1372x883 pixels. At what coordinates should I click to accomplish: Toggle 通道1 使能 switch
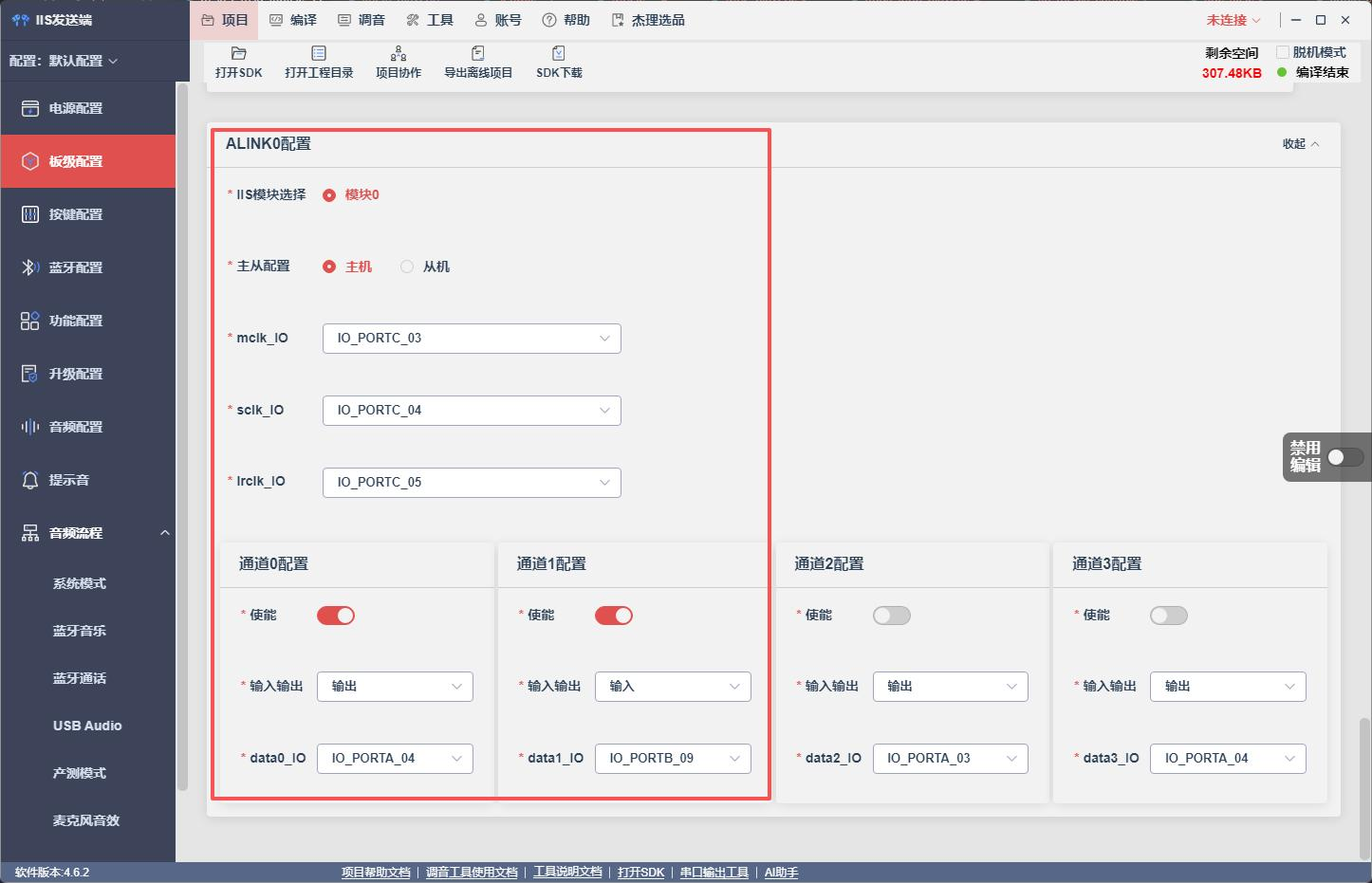point(614,616)
